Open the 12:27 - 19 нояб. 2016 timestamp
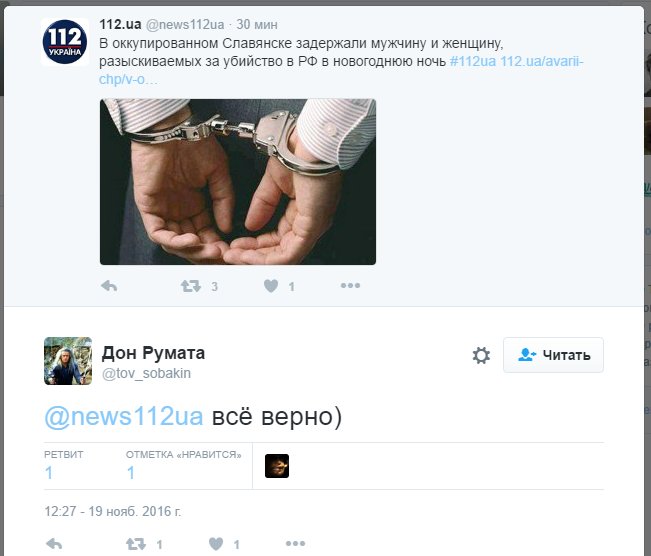 tap(113, 511)
